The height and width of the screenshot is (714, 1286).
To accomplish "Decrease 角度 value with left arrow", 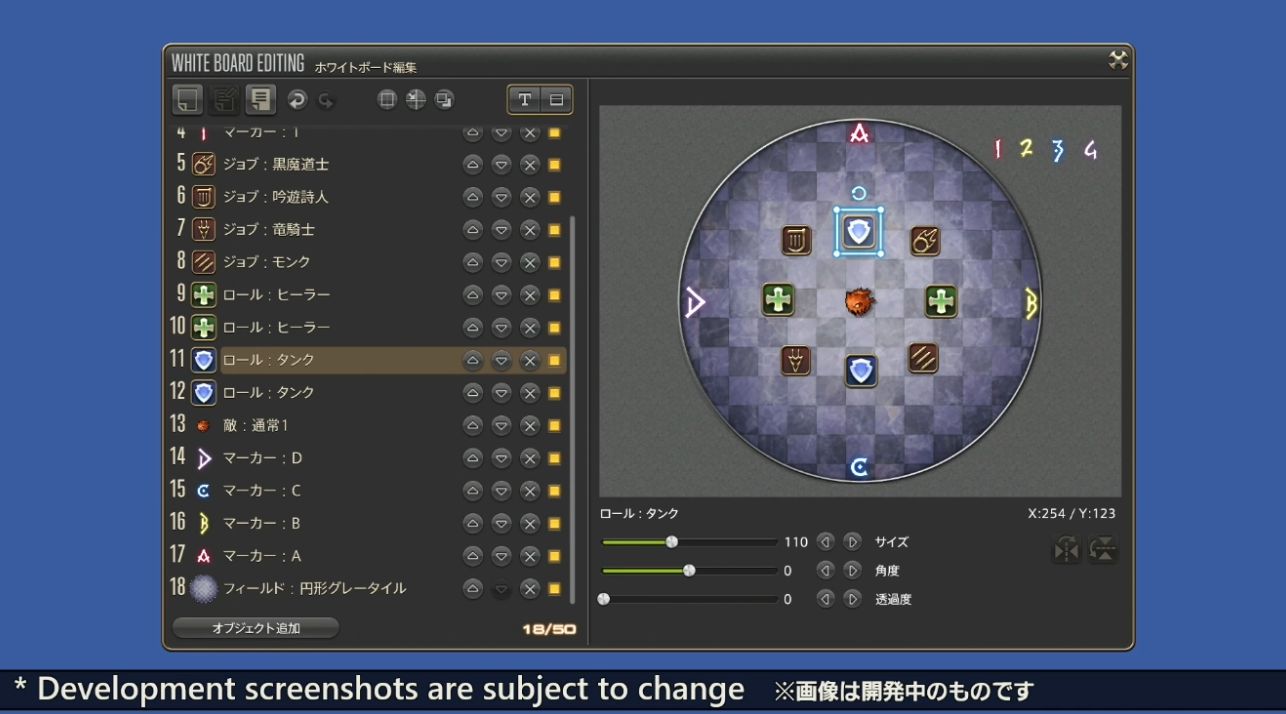I will tap(825, 571).
